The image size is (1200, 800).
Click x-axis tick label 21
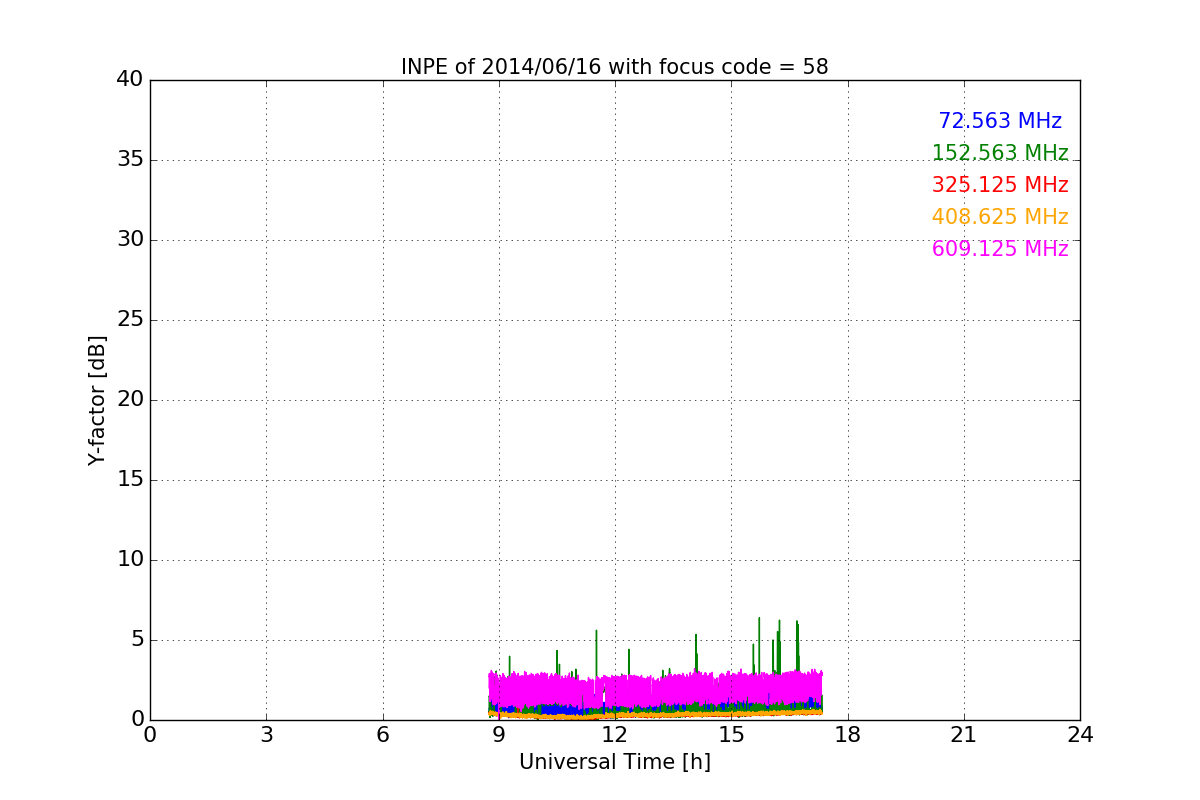pyautogui.click(x=964, y=735)
